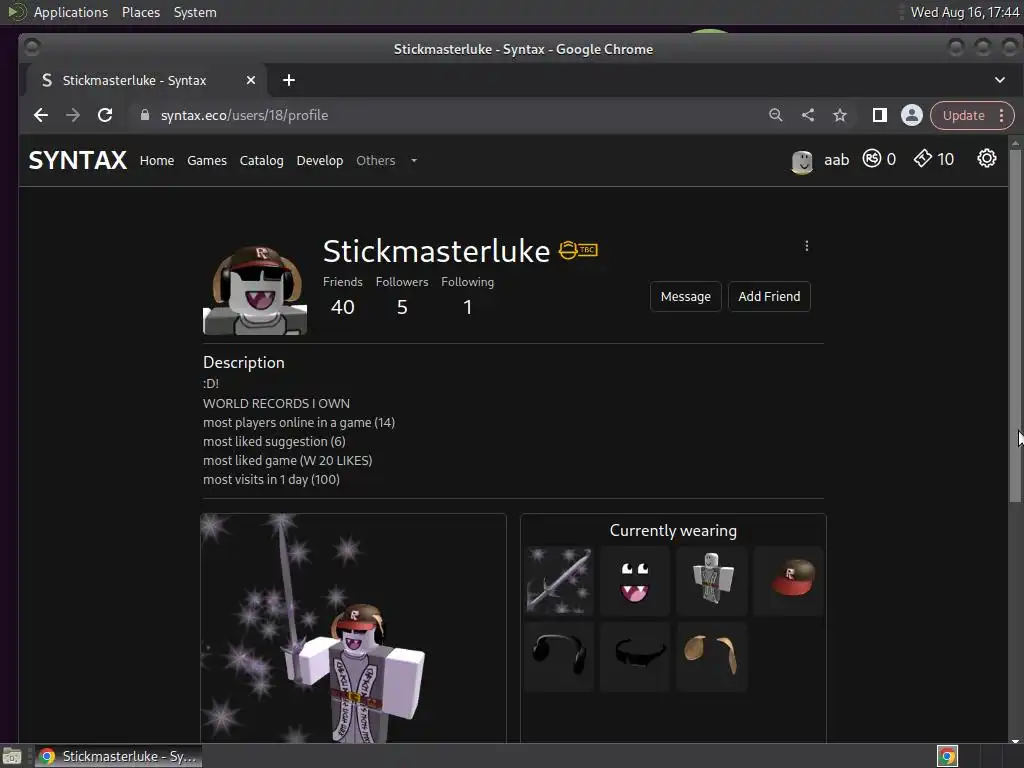1024x768 pixels.
Task: Click the browser forward arrow
Action: click(72, 116)
